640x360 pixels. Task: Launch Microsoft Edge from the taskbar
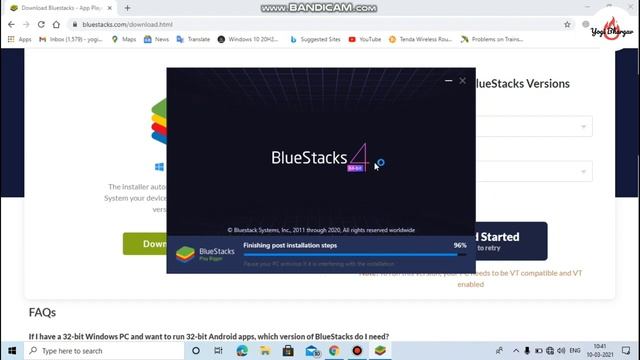point(242,351)
